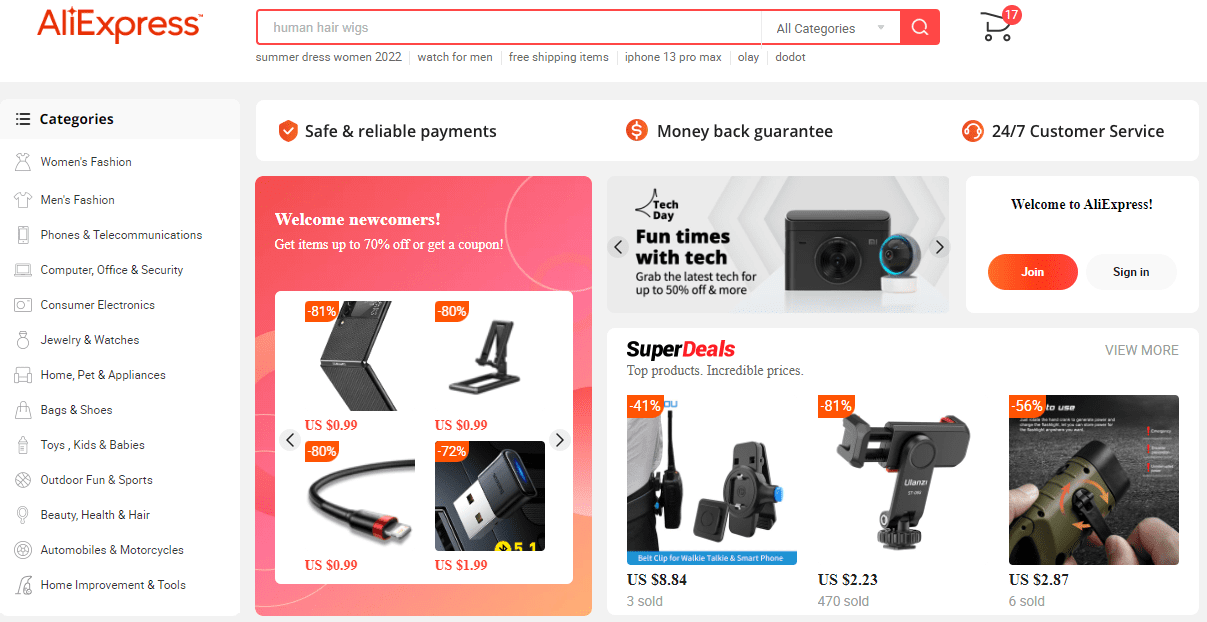Select the Jewelry & Watches ring icon
Viewport: 1207px width, 622px height.
[23, 340]
